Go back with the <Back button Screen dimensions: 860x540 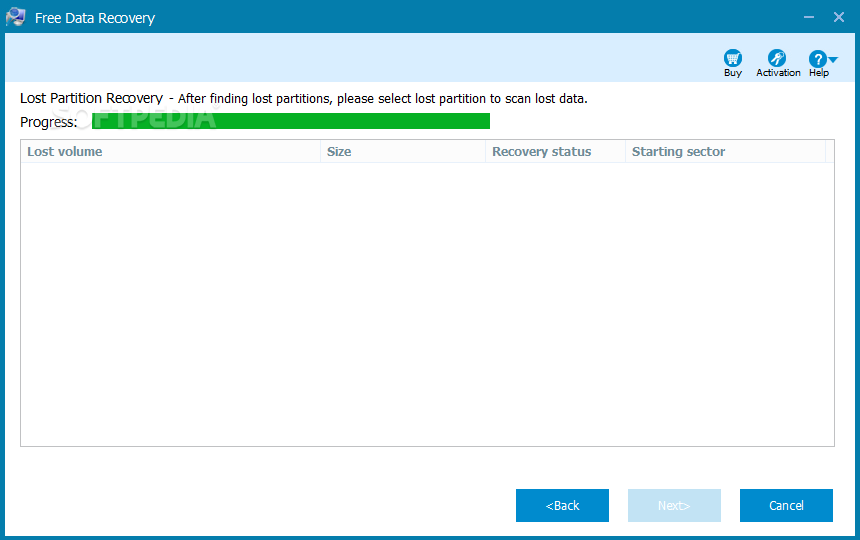(x=562, y=505)
